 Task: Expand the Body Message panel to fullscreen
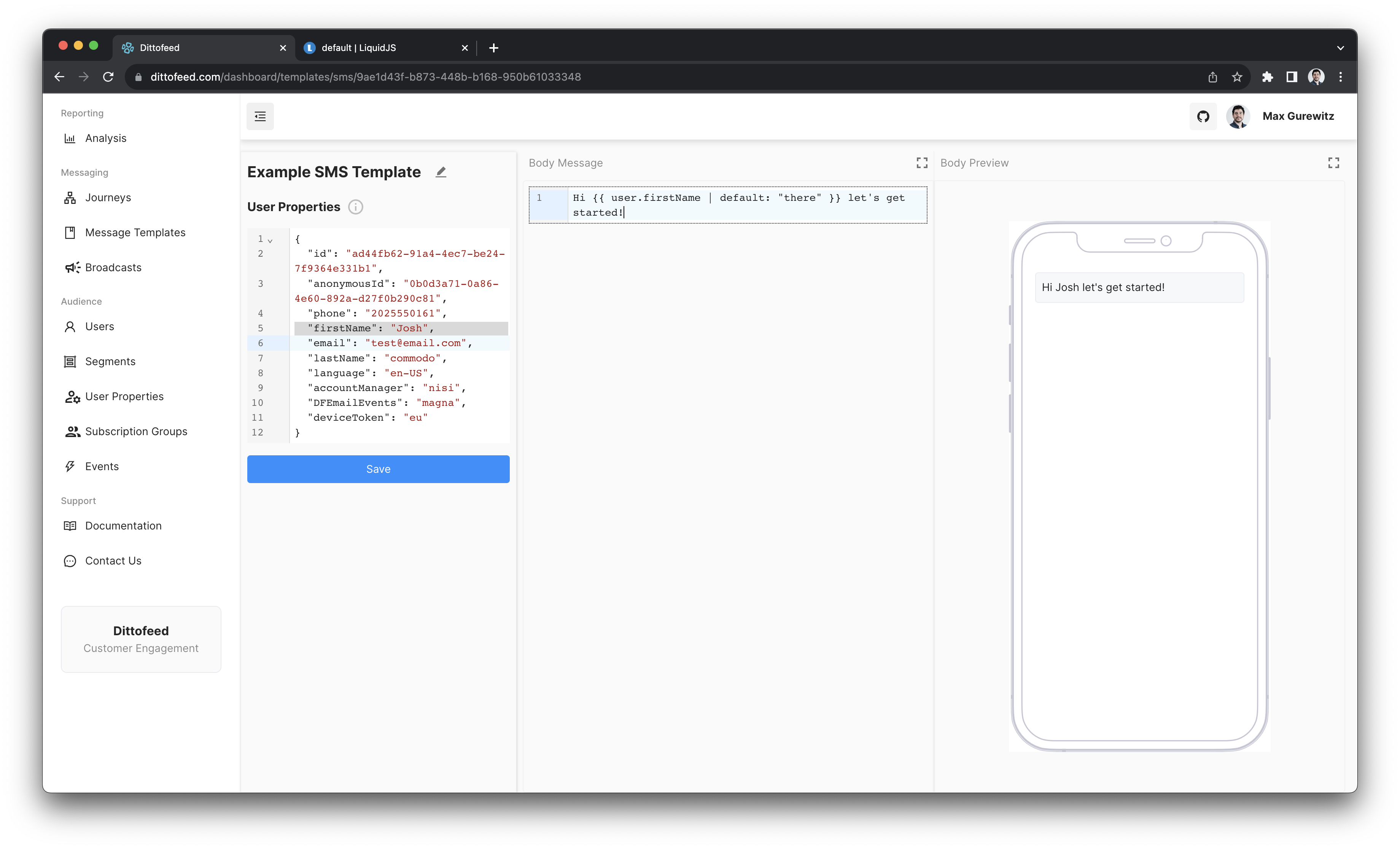coord(921,163)
